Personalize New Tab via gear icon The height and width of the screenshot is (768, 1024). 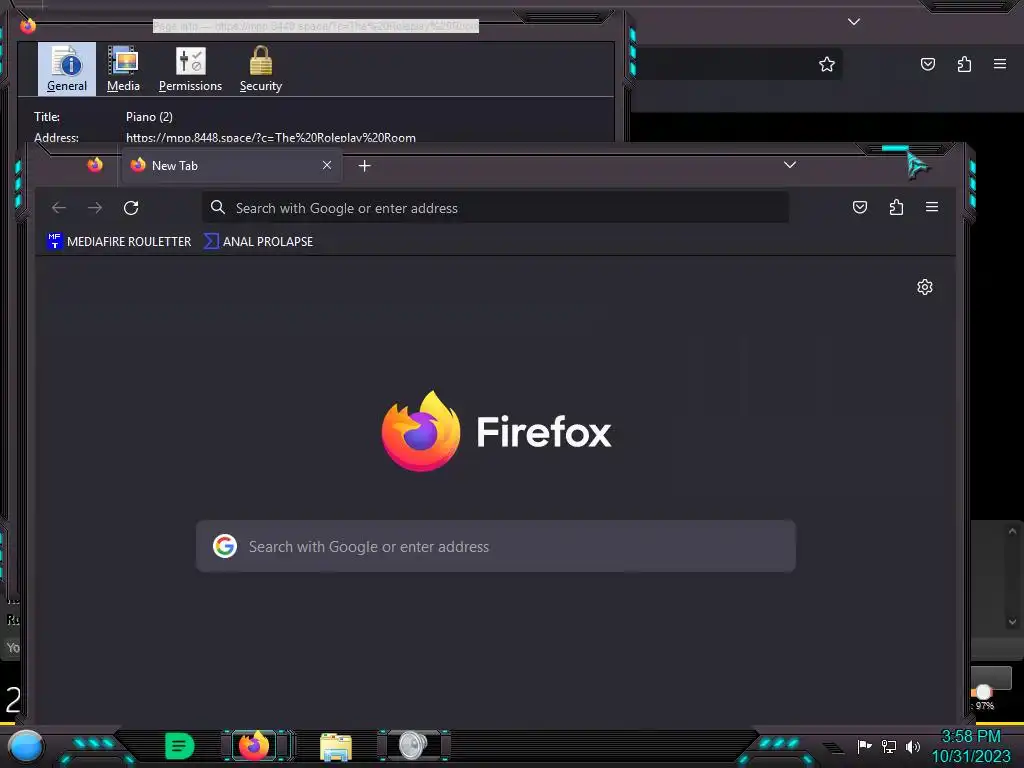coord(925,287)
